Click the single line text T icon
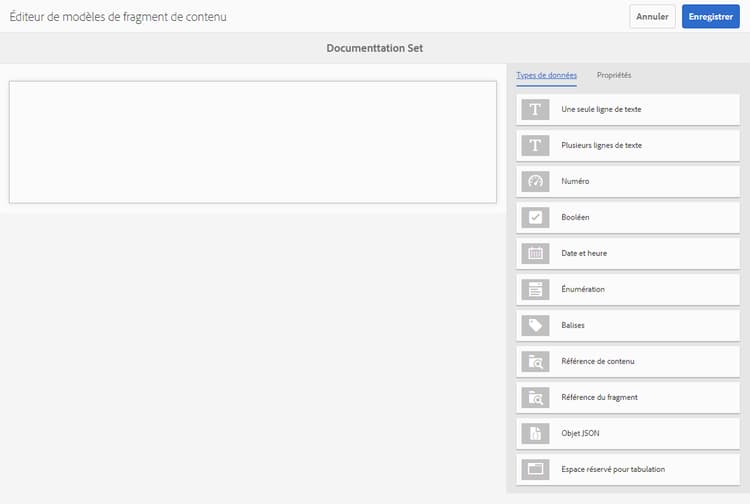Viewport: 750px width, 504px height. point(535,110)
